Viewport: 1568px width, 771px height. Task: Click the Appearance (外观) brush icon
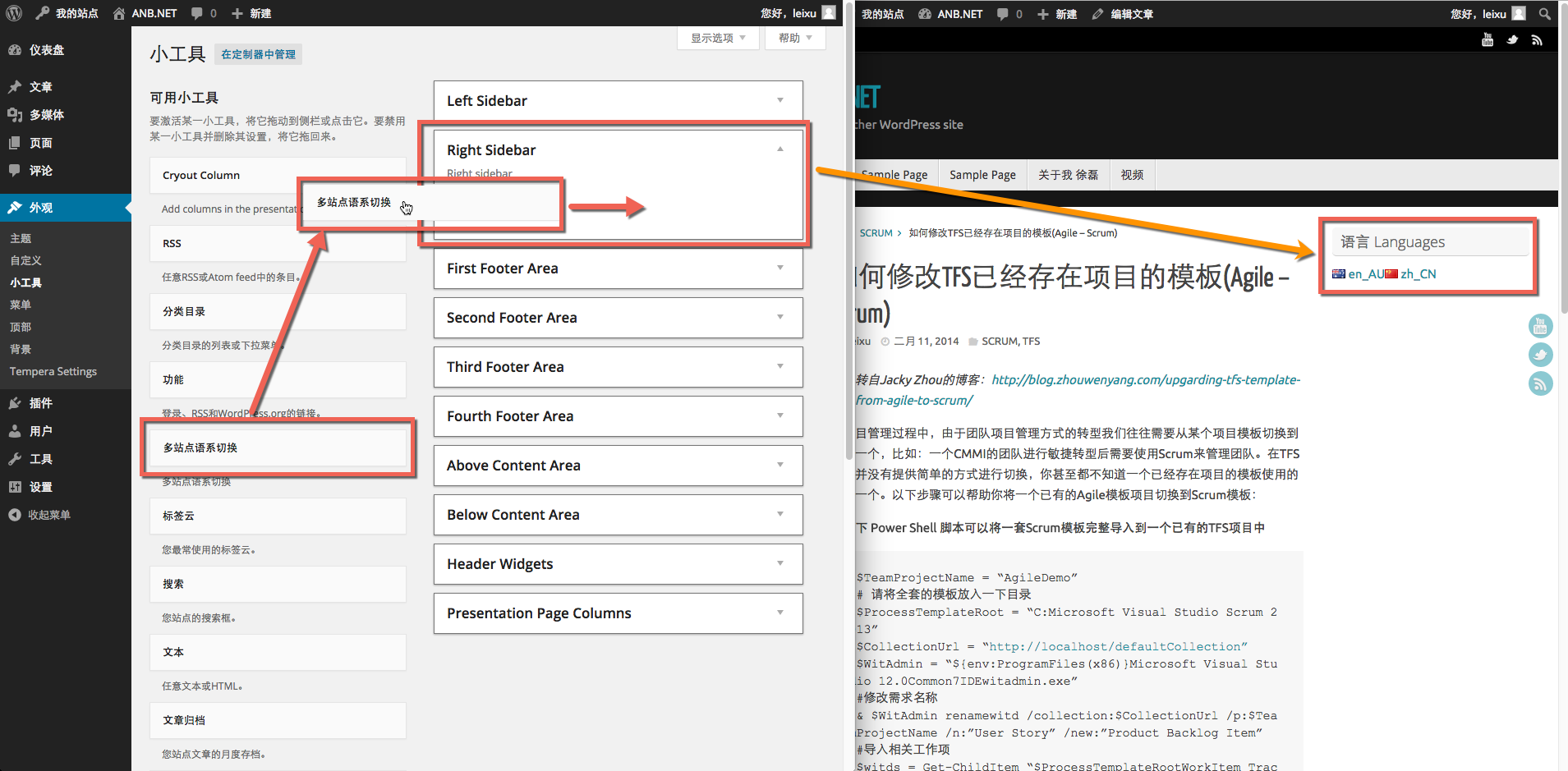(15, 208)
